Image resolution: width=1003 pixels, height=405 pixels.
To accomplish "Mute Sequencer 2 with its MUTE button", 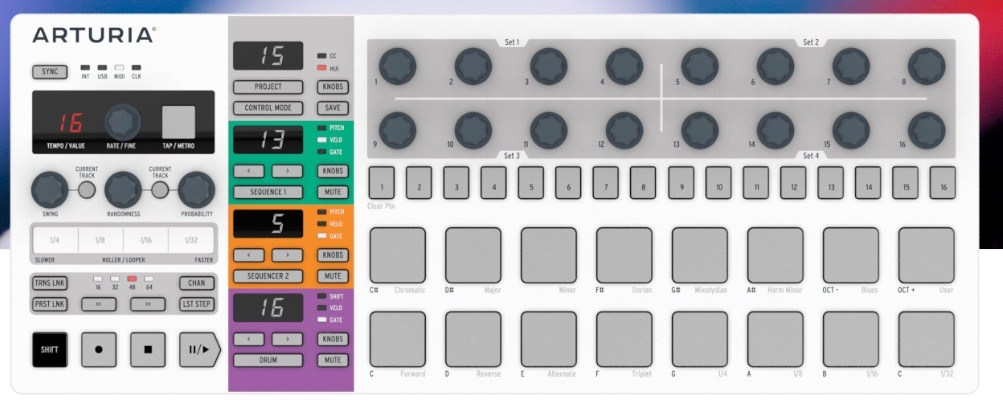I will coord(333,276).
